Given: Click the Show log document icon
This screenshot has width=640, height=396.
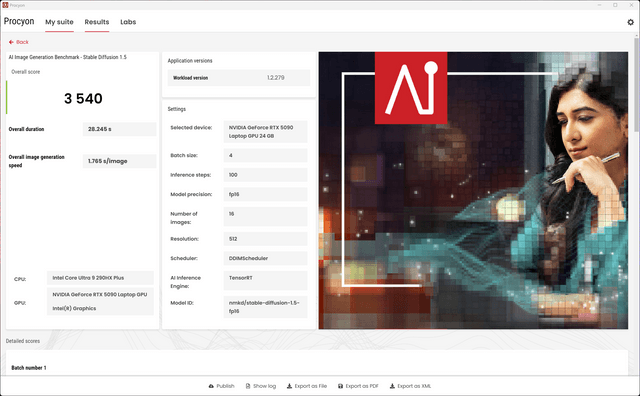Looking at the screenshot, I should click(x=248, y=386).
